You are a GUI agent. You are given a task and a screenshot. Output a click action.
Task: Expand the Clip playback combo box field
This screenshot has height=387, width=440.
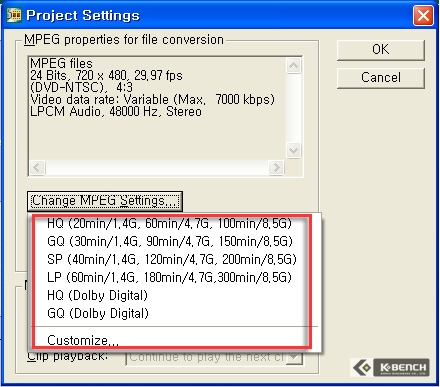click(214, 358)
